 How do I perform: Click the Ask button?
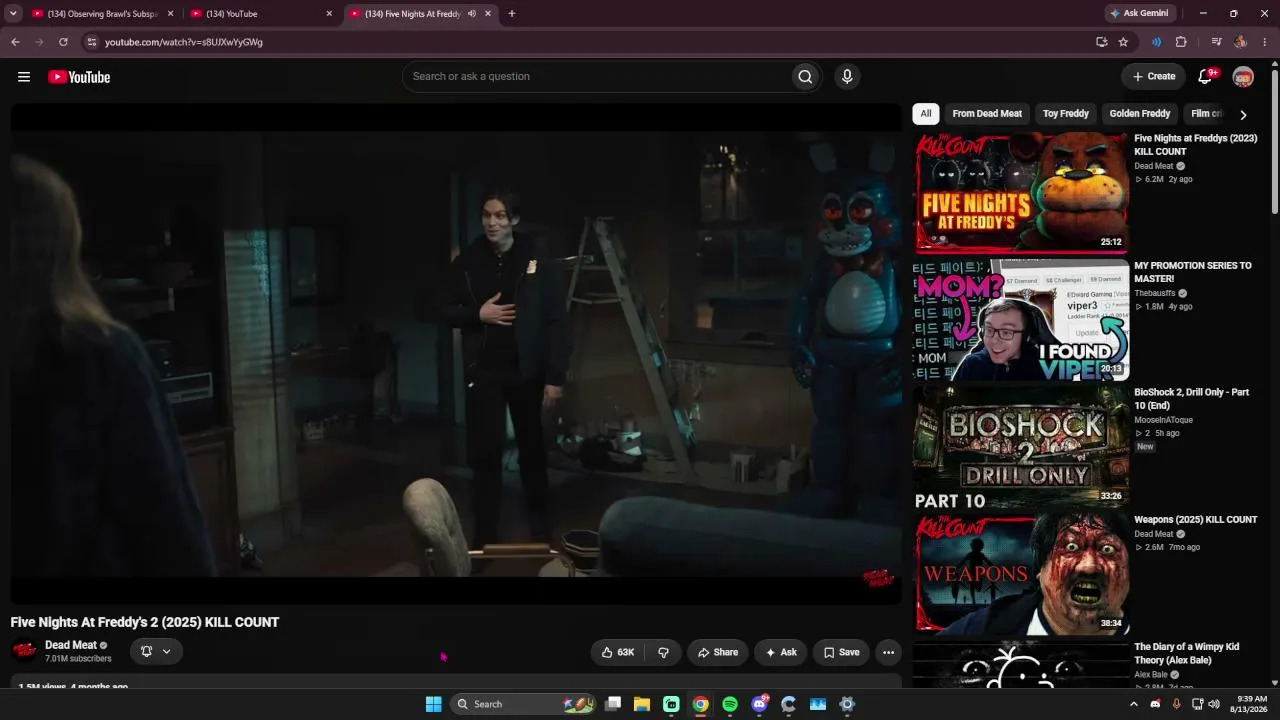tap(781, 652)
